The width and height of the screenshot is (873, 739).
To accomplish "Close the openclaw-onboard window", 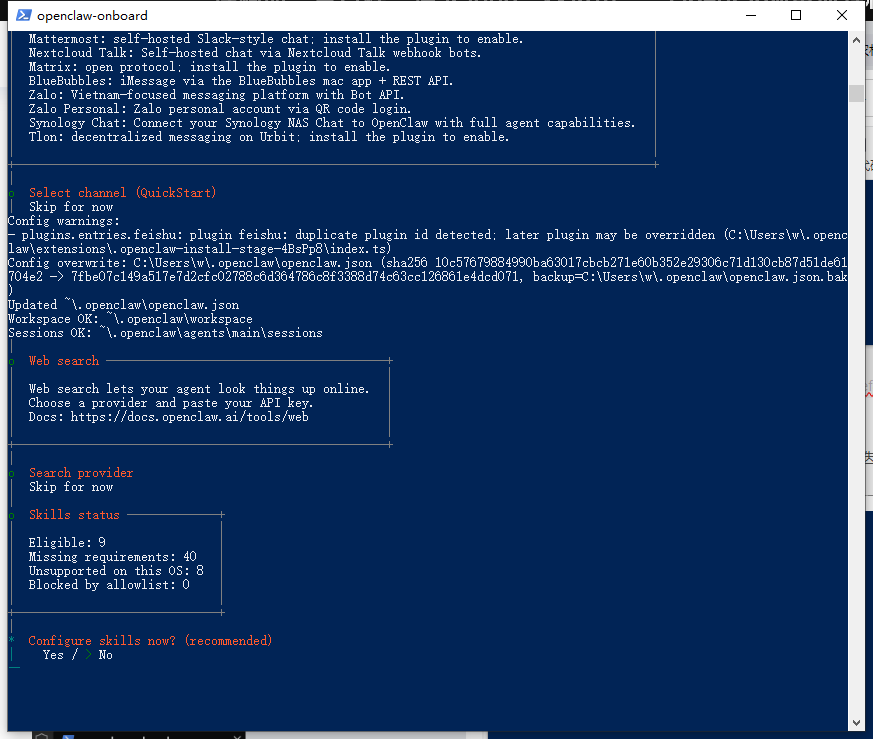I will 842,15.
